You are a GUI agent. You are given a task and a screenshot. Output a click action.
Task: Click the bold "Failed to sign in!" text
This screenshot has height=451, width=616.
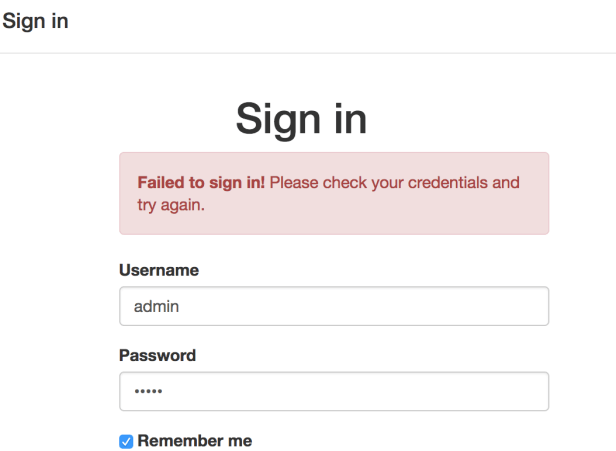coord(201,183)
